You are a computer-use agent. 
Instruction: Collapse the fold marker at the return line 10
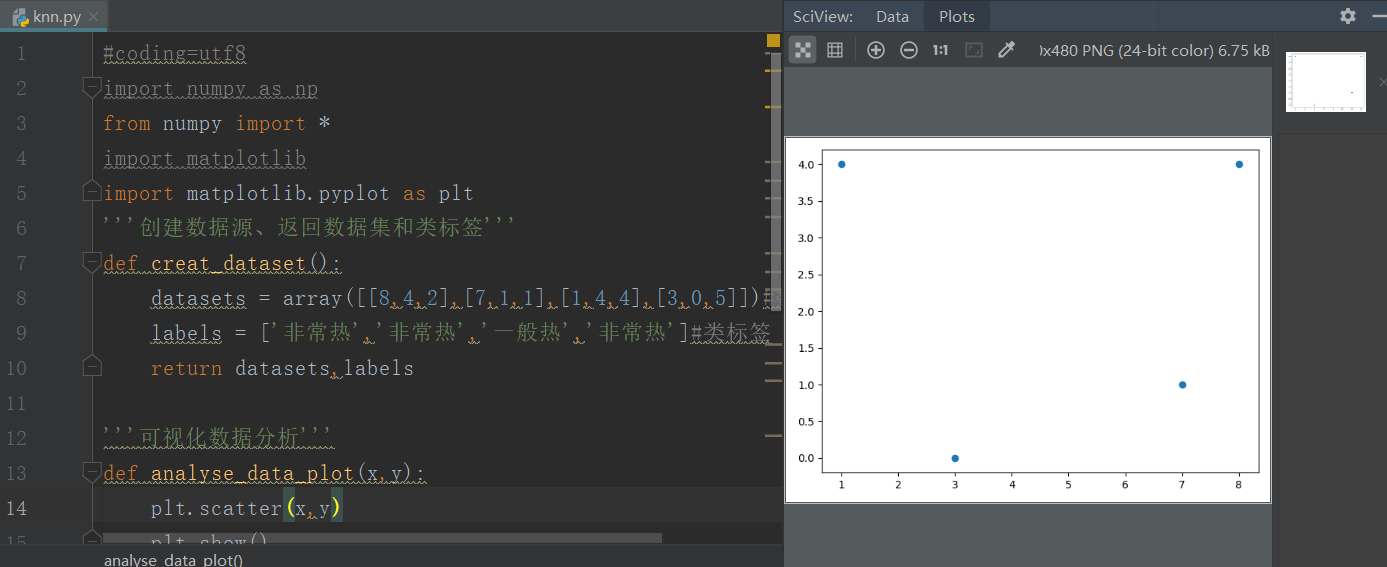(92, 367)
